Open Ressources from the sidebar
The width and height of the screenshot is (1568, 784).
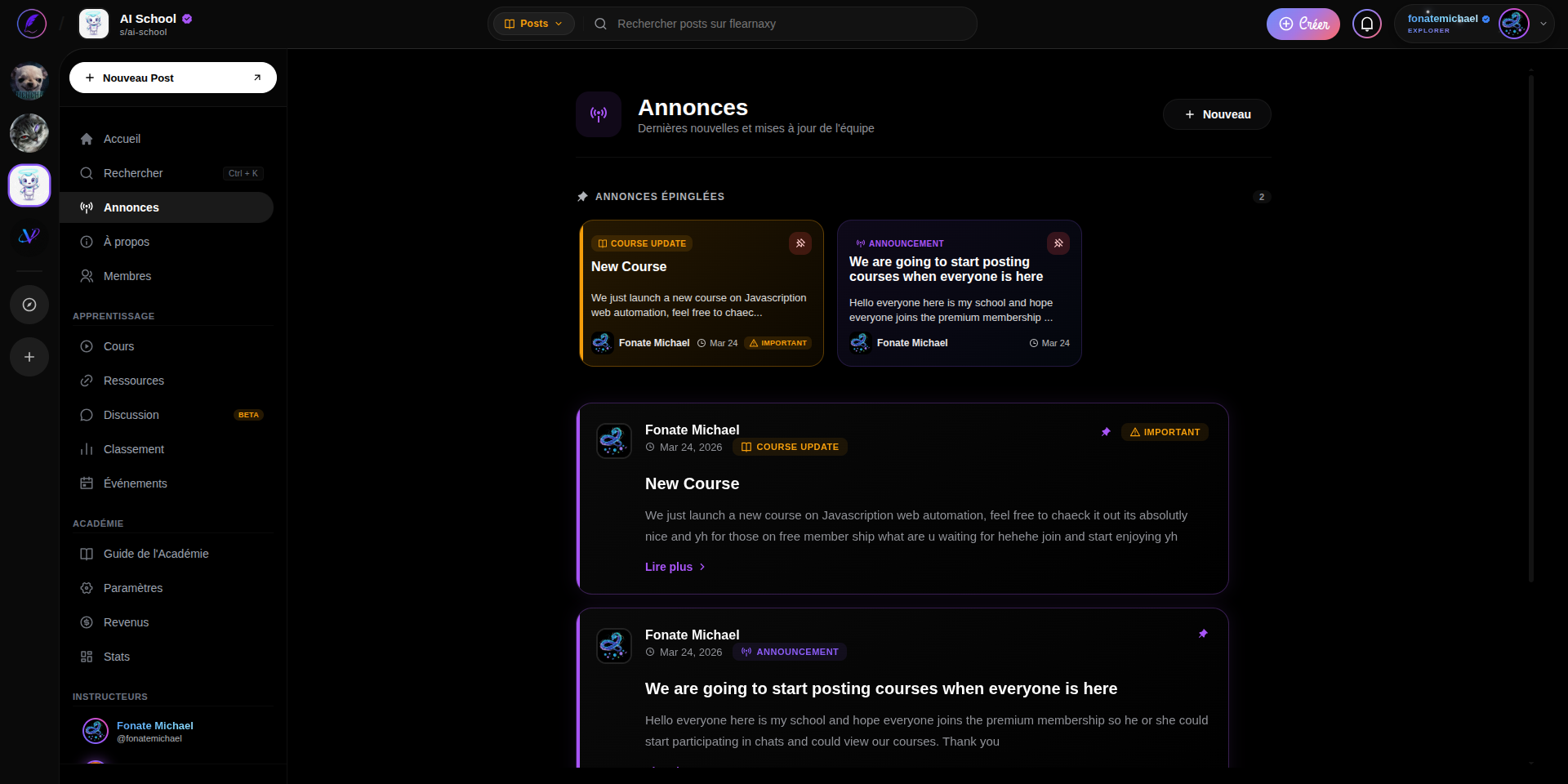pyautogui.click(x=132, y=381)
